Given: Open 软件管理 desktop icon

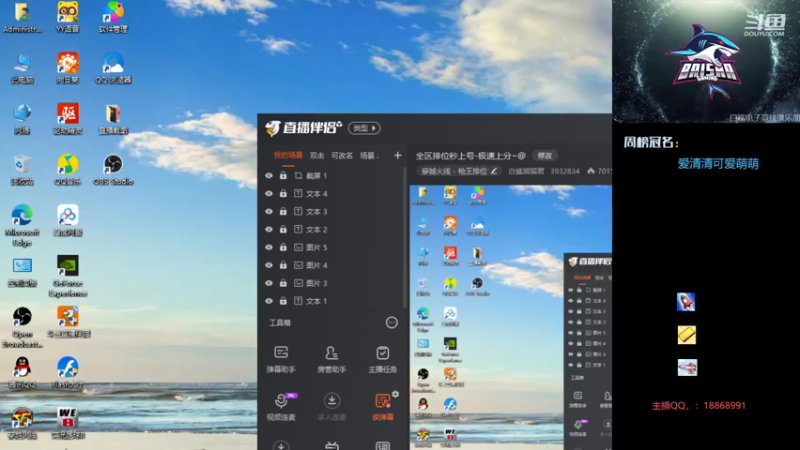Looking at the screenshot, I should tap(113, 17).
